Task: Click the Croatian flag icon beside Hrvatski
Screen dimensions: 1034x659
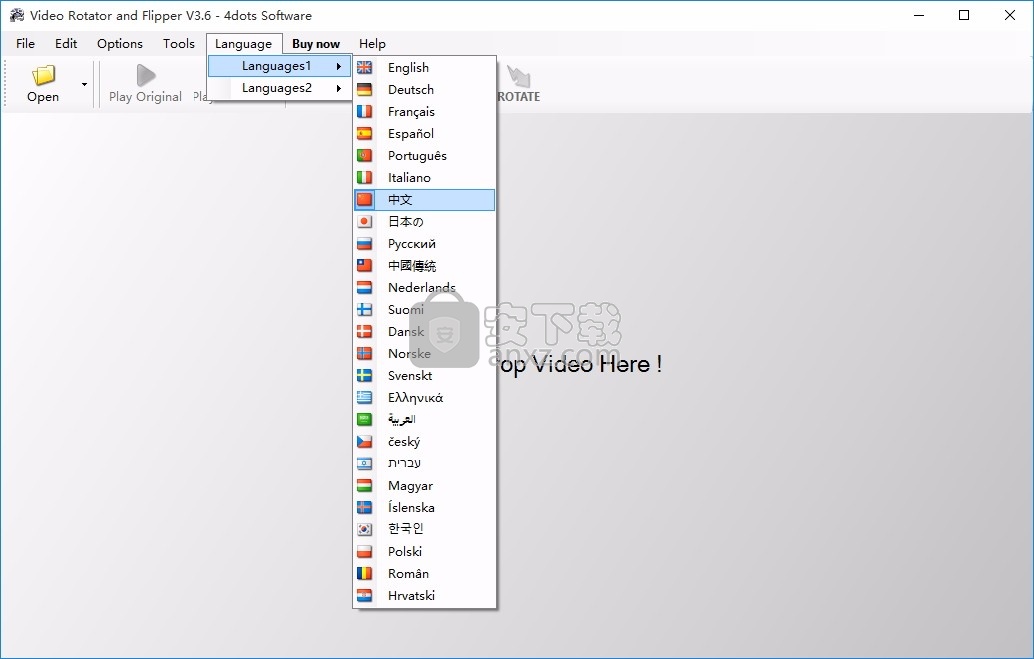Action: 364,595
